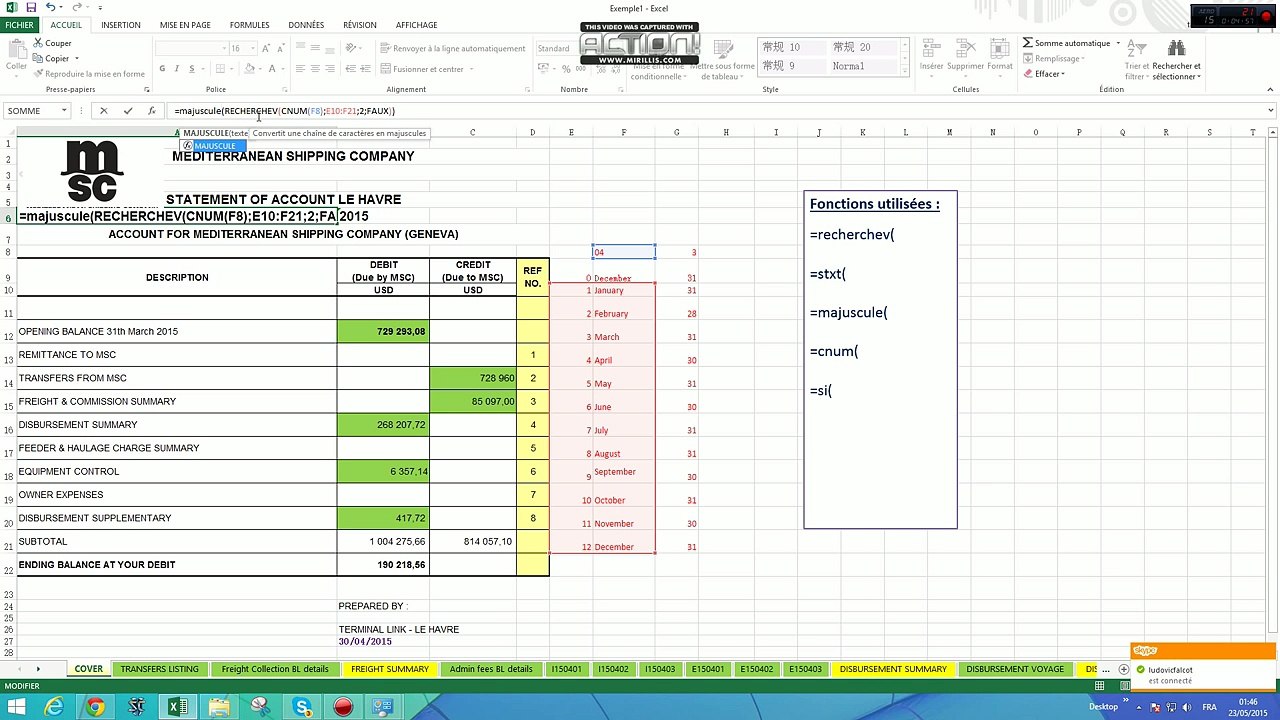Expand the formula bar

[1271, 111]
